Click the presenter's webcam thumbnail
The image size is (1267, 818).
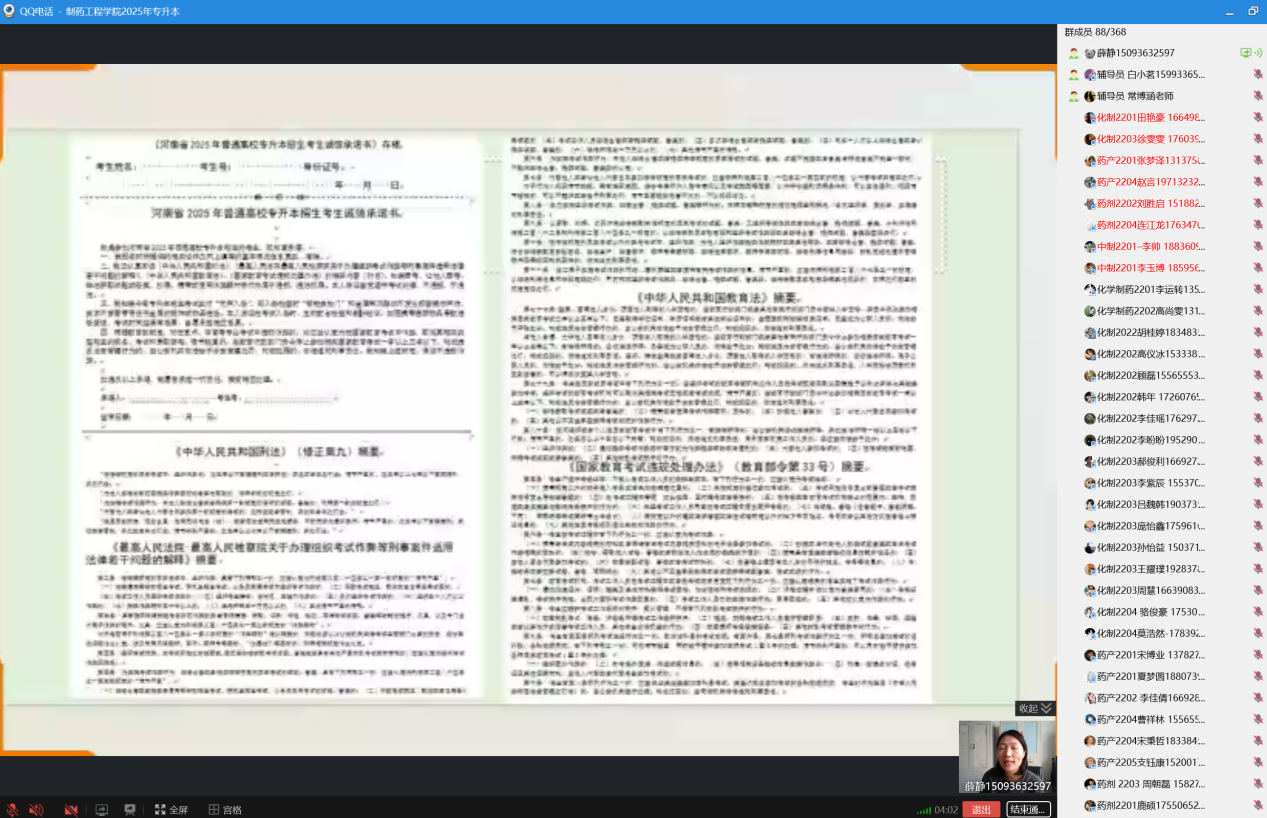[1007, 756]
